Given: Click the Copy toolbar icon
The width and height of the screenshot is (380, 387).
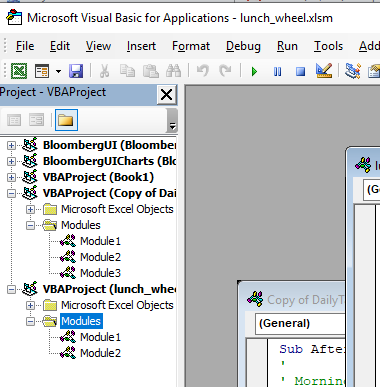Looking at the screenshot, I should (127, 71).
